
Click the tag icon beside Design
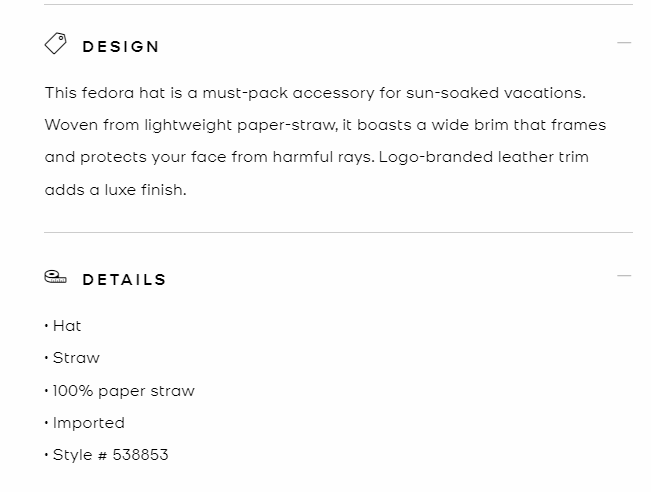click(x=56, y=44)
